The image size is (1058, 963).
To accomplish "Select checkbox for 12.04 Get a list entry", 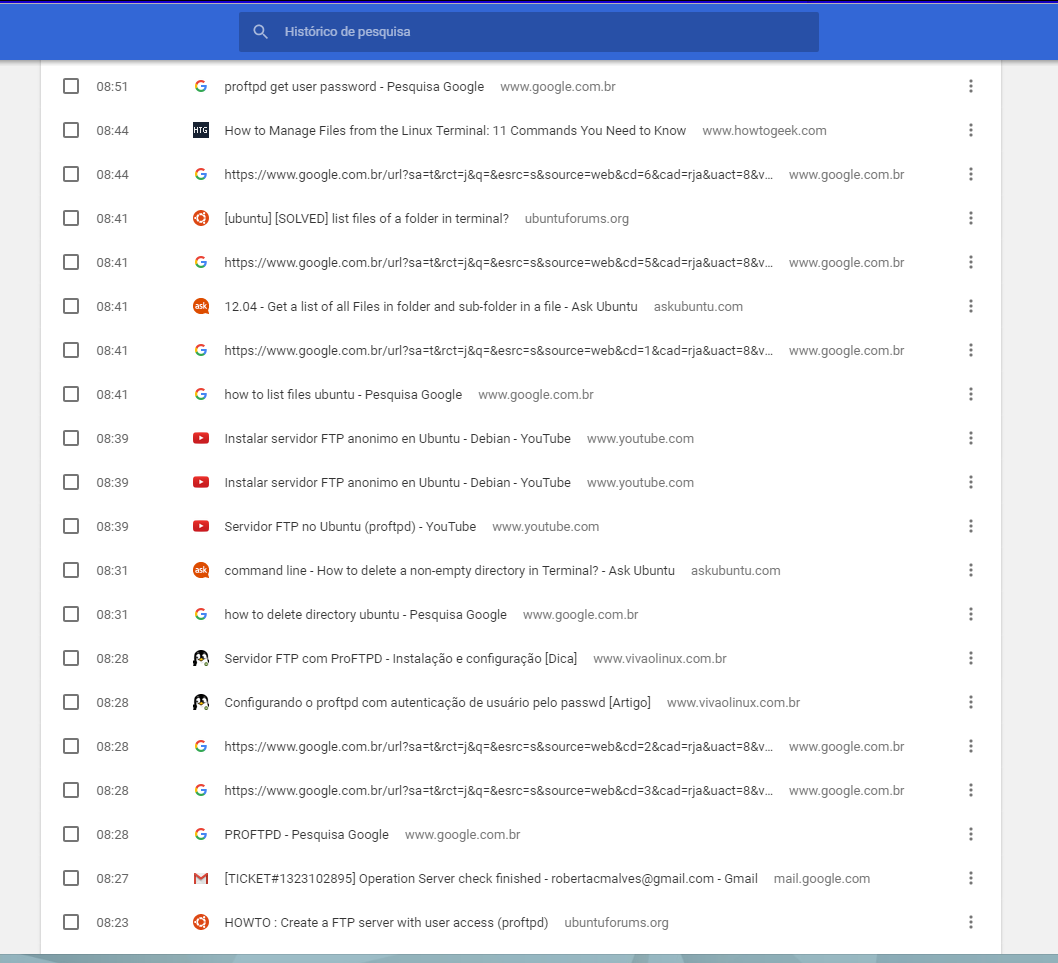I will (x=71, y=306).
